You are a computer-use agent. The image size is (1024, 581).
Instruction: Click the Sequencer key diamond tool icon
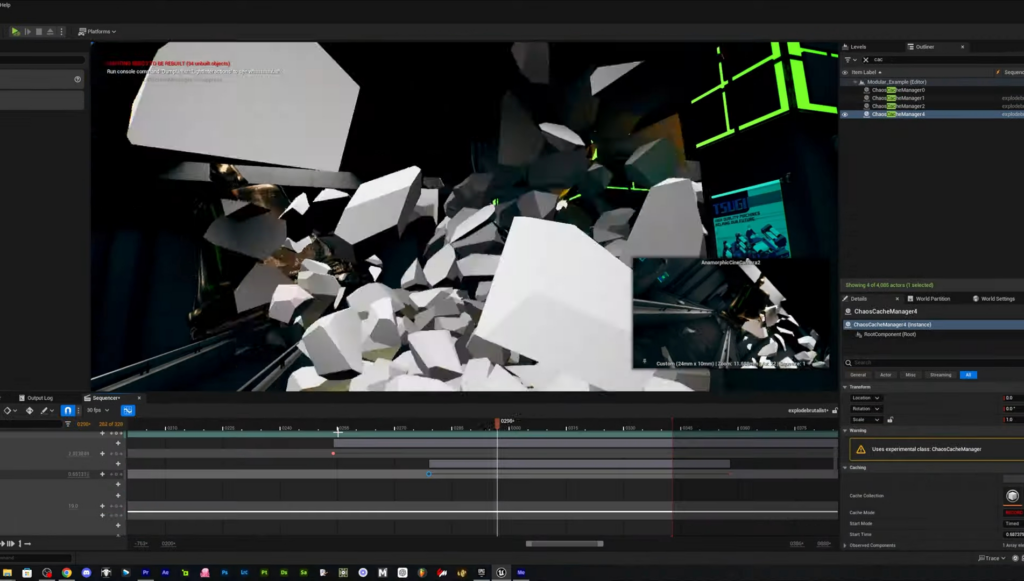[28, 410]
